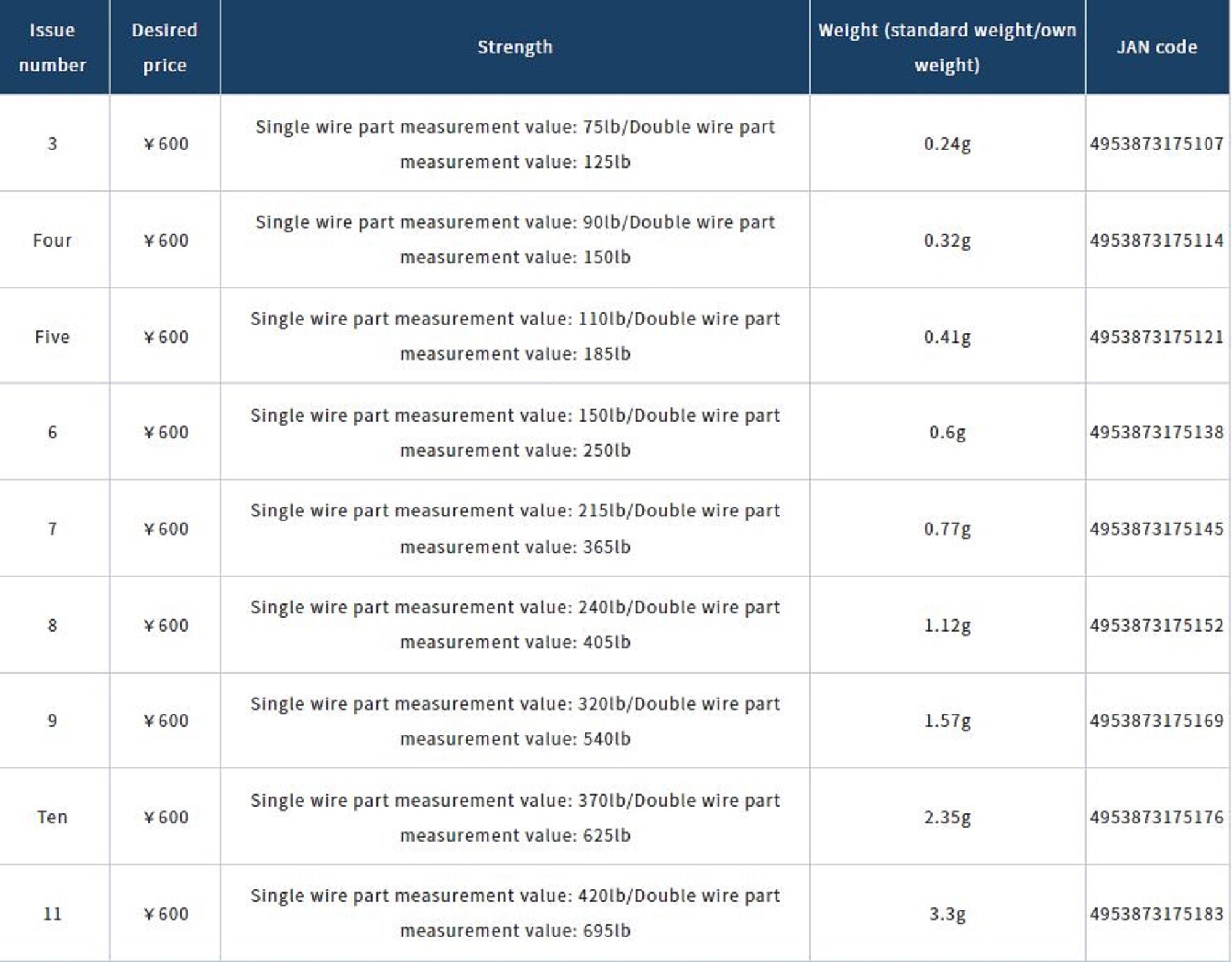Click the Strength column header

(515, 47)
